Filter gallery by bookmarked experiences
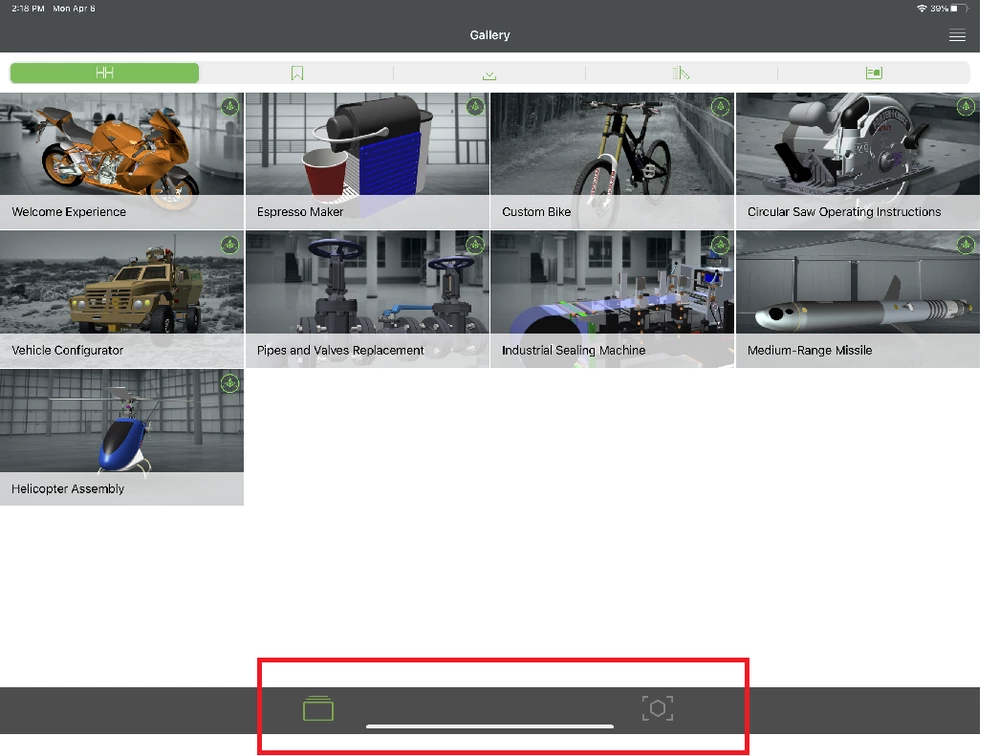The width and height of the screenshot is (999, 756). coord(296,72)
